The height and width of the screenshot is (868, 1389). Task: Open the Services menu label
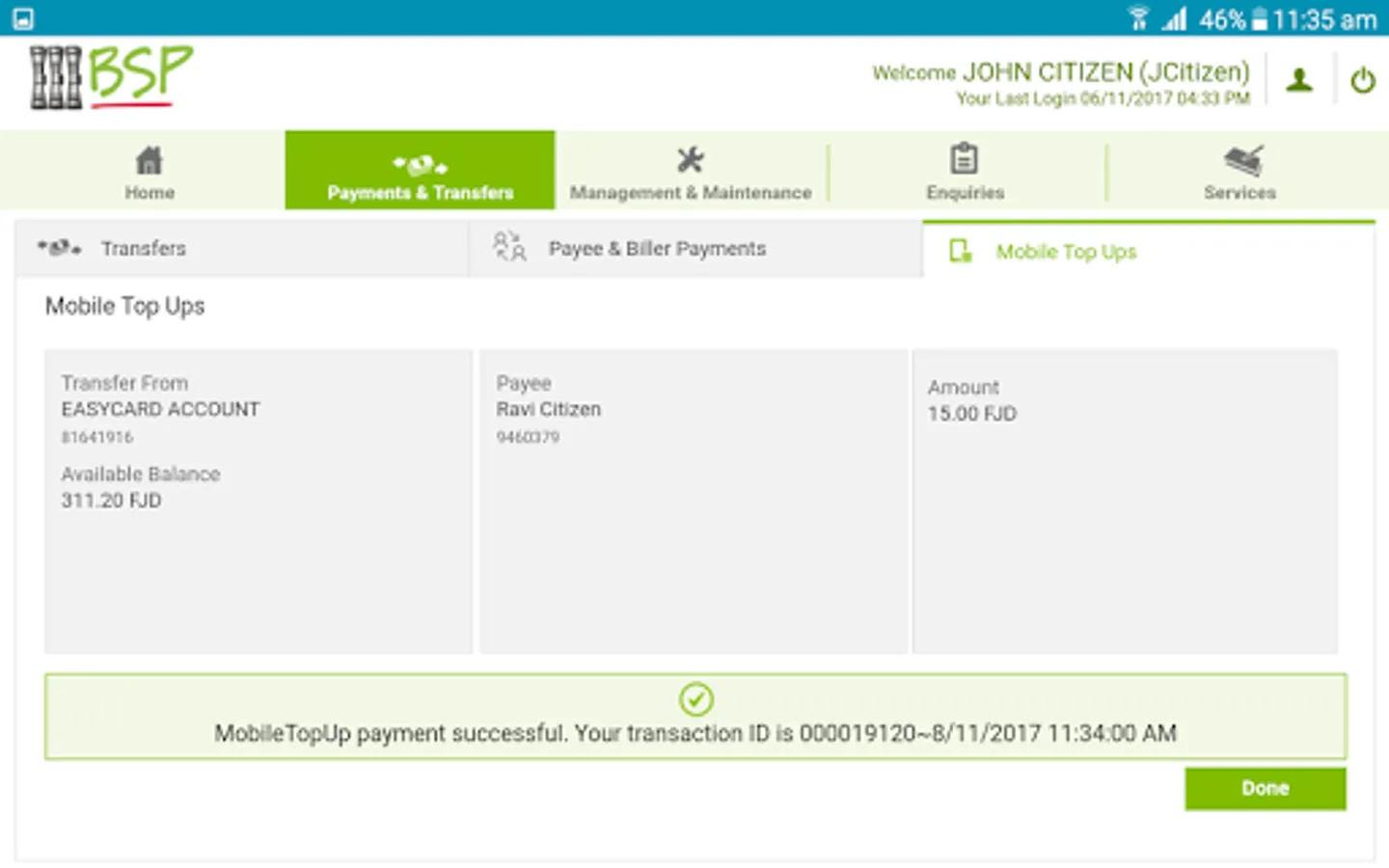pos(1239,193)
